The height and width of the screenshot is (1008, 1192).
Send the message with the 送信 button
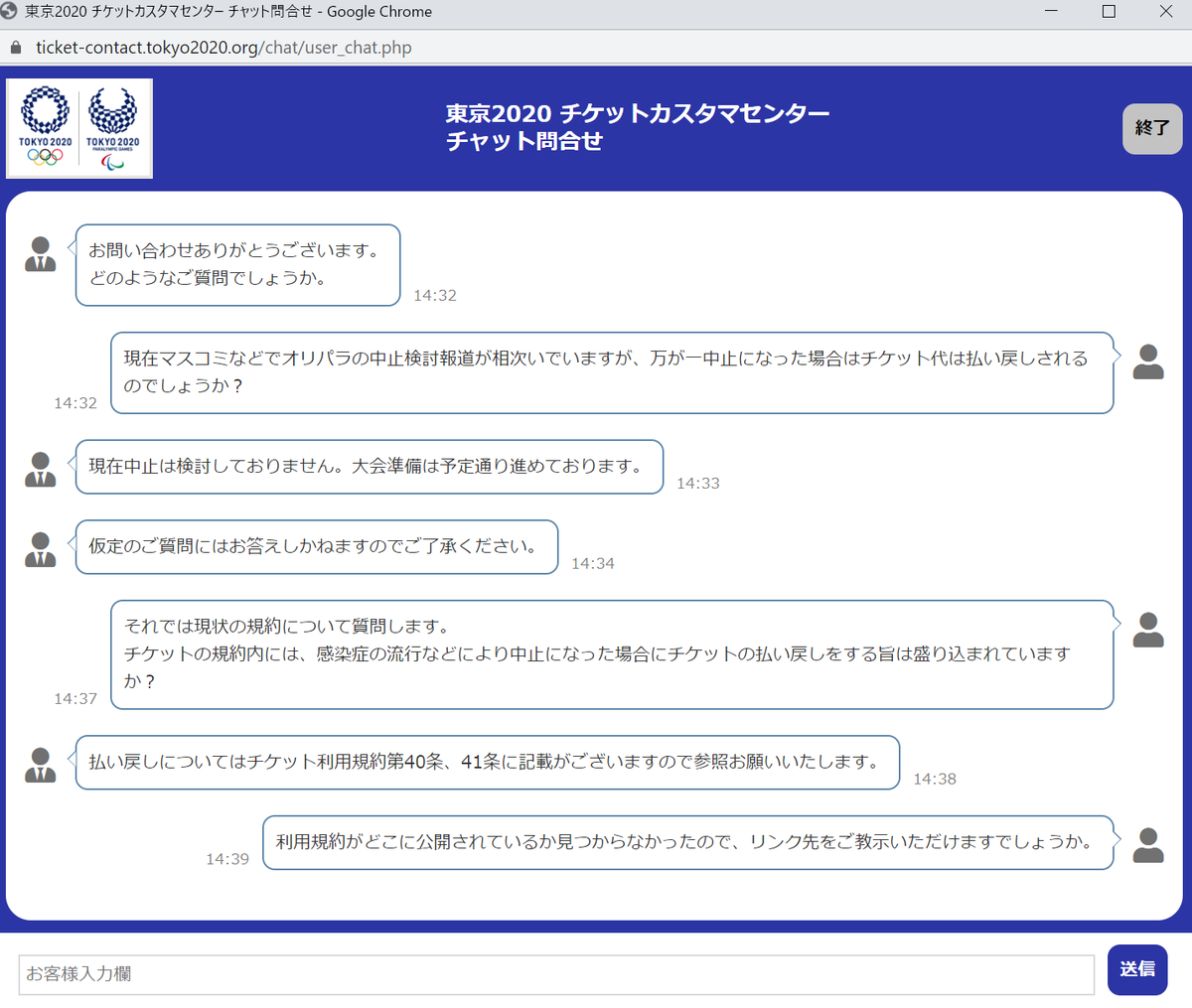click(1137, 969)
